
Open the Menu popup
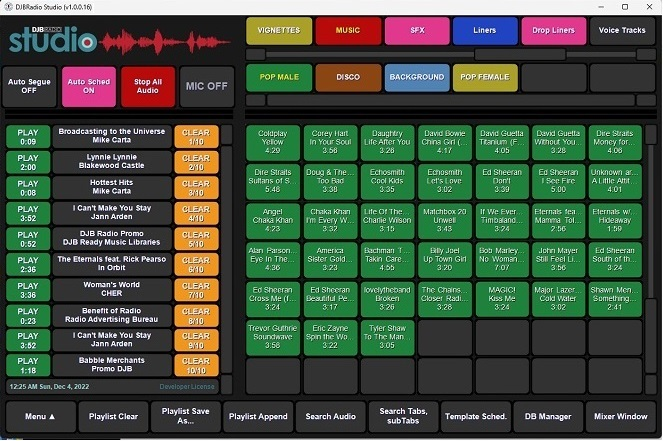(41, 416)
